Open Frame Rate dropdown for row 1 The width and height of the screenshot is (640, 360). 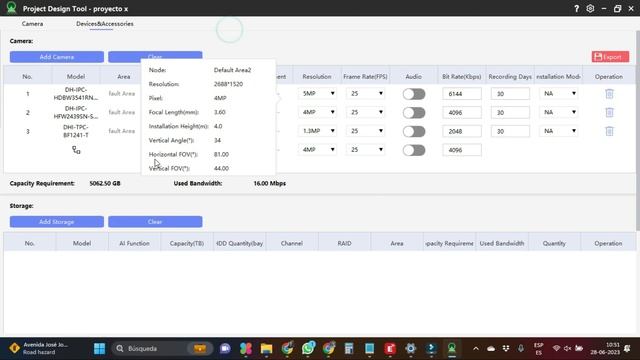pos(365,93)
